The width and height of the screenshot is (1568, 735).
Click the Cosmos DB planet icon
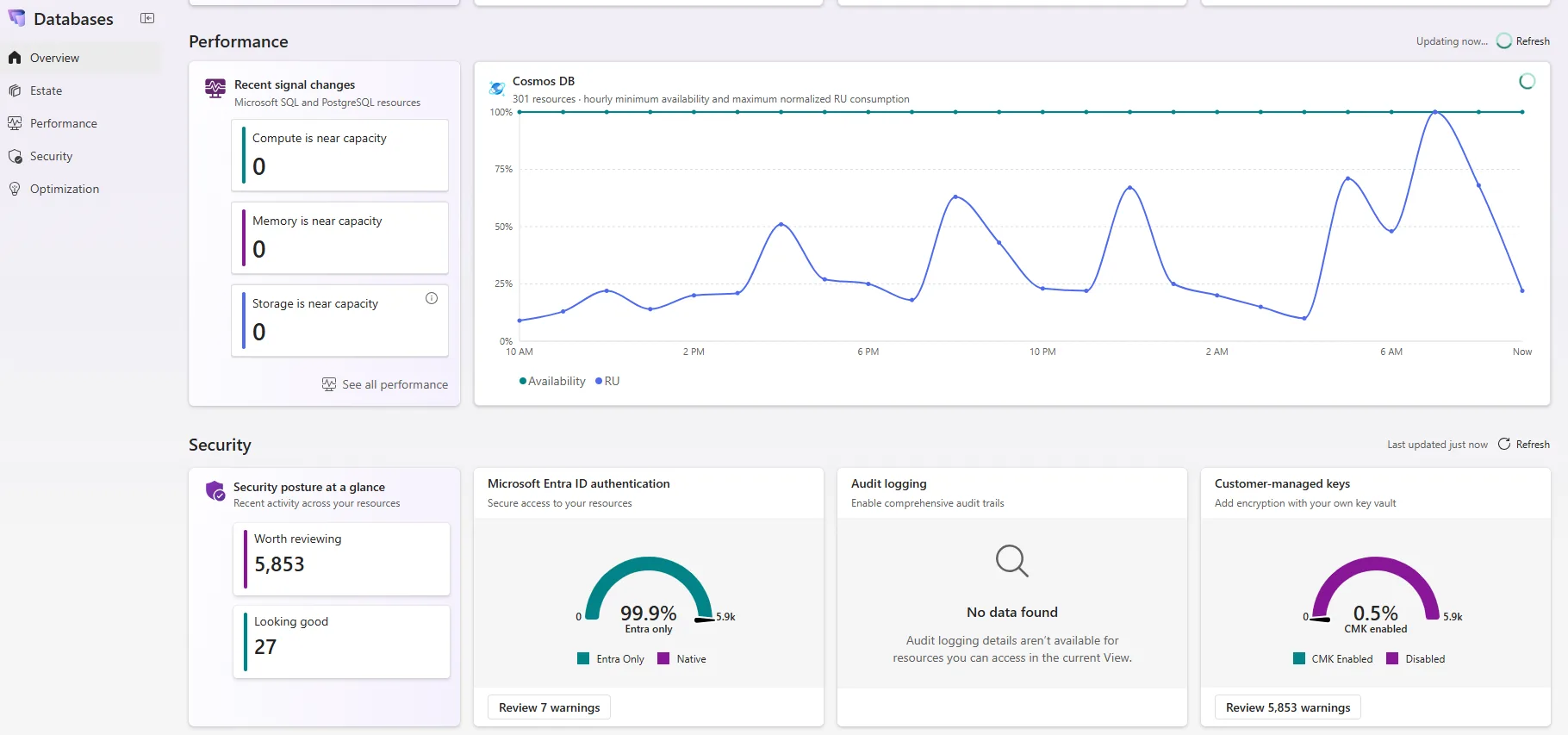[x=497, y=87]
